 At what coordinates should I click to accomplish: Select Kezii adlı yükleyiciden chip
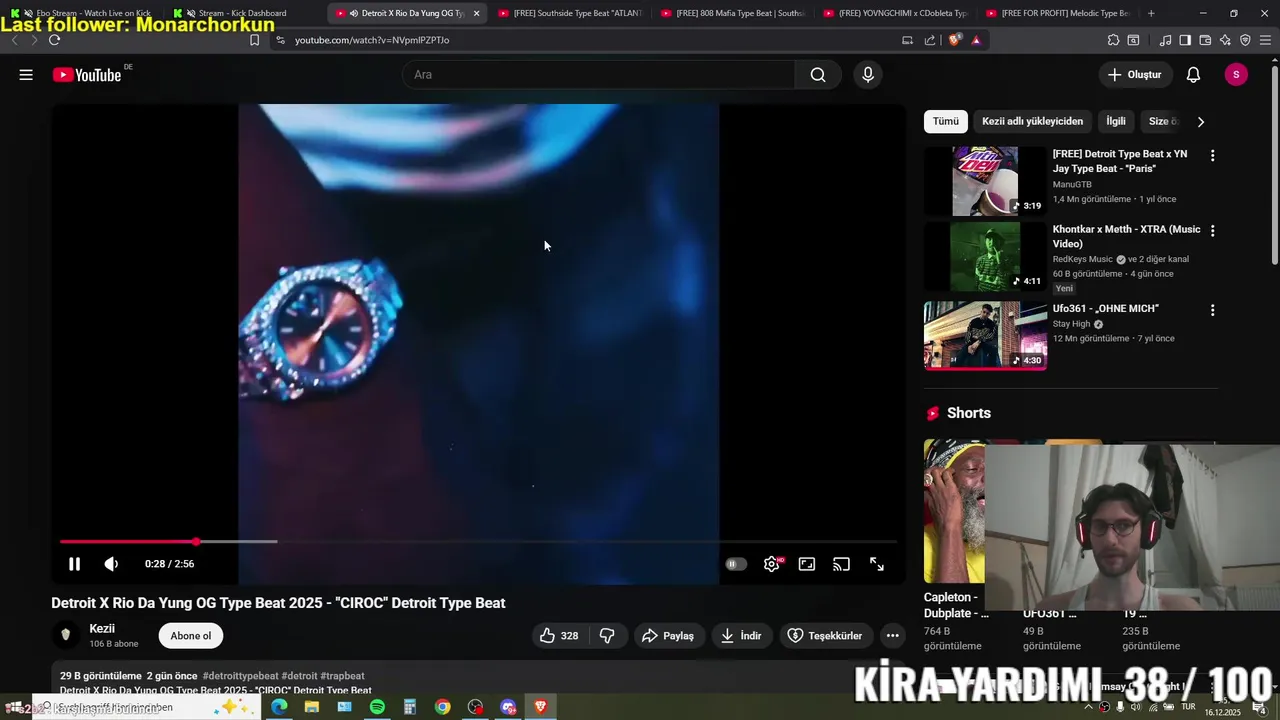tap(1032, 121)
